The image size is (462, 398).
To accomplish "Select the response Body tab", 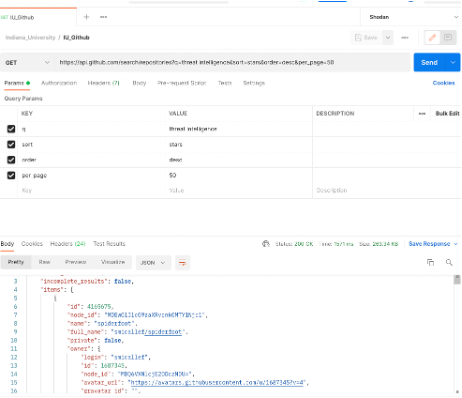I will [7, 244].
